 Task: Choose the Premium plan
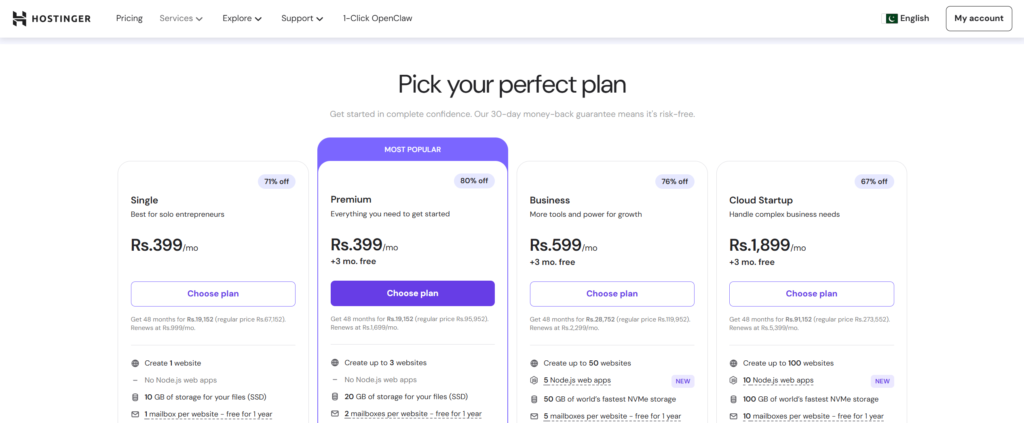(412, 293)
